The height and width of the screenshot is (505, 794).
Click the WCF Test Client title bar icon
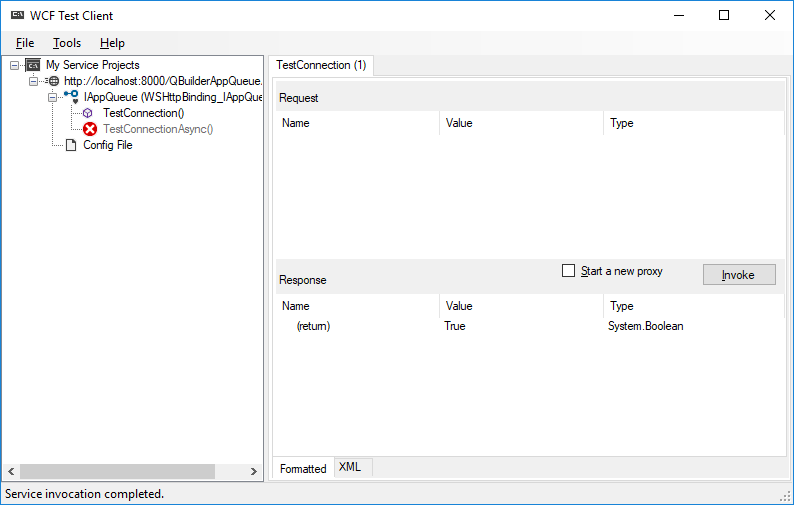click(x=18, y=15)
